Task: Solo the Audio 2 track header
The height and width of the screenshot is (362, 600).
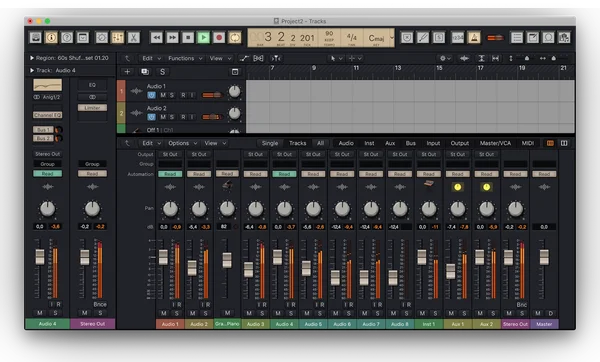Action: [x=172, y=117]
